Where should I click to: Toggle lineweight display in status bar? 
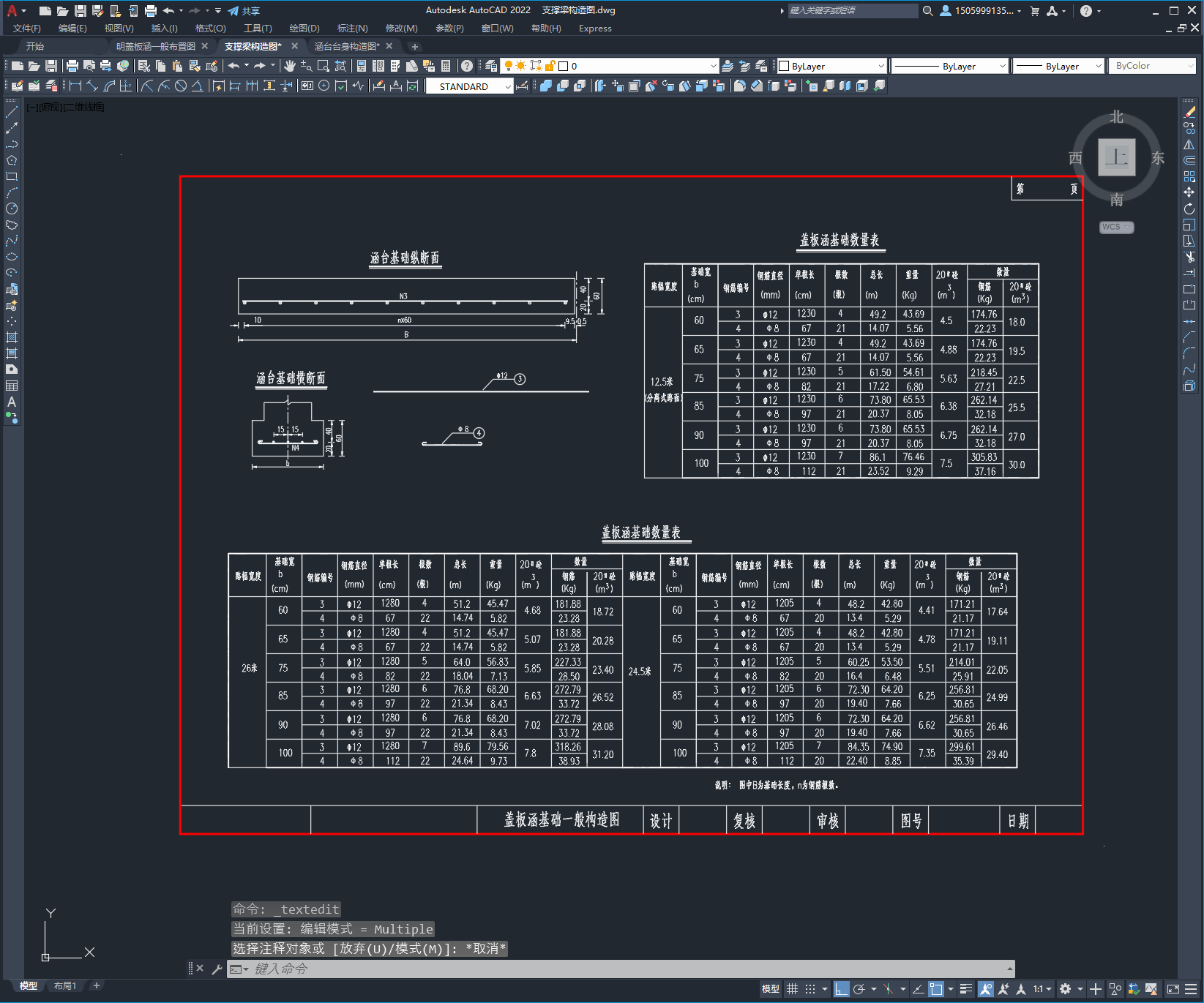coord(966,989)
